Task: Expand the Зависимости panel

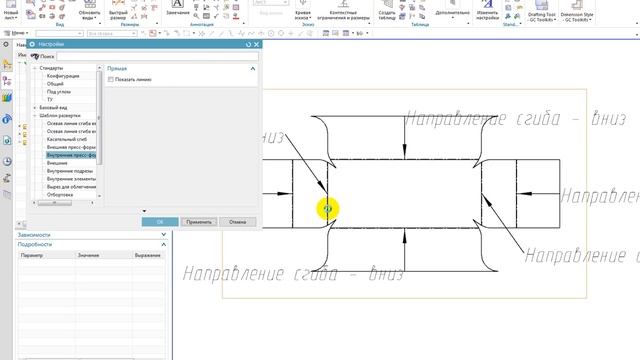Action: (164, 235)
